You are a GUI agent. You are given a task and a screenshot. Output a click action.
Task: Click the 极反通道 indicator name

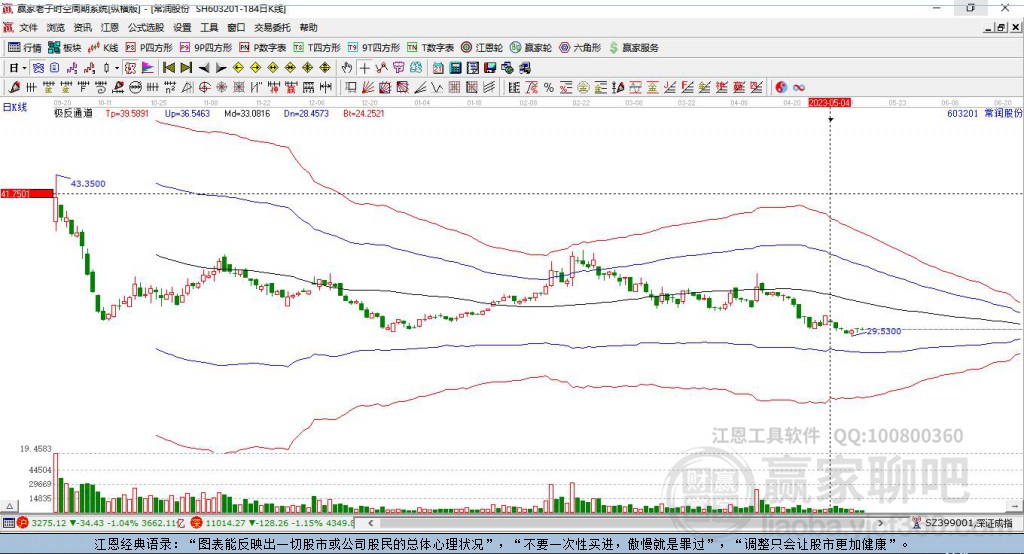click(73, 114)
